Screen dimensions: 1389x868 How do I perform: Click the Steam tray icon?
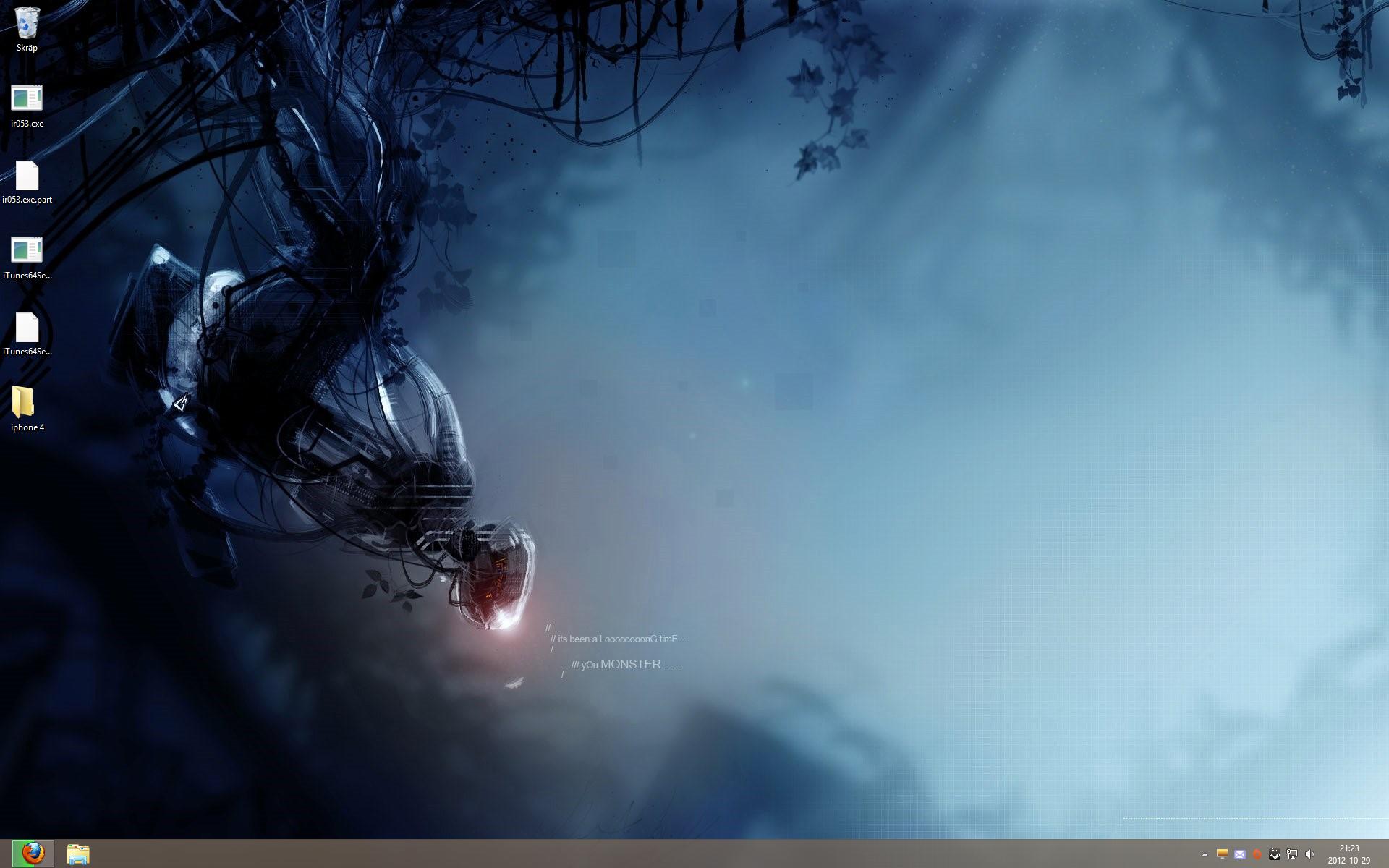[1275, 854]
